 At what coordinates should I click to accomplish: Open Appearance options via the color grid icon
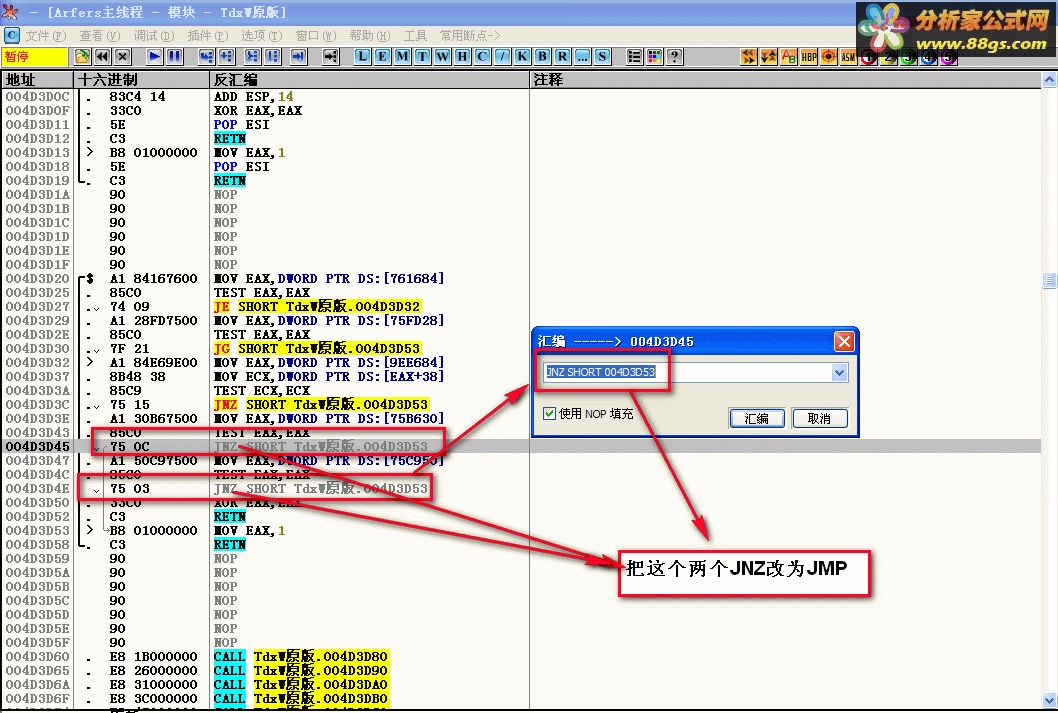pos(655,57)
